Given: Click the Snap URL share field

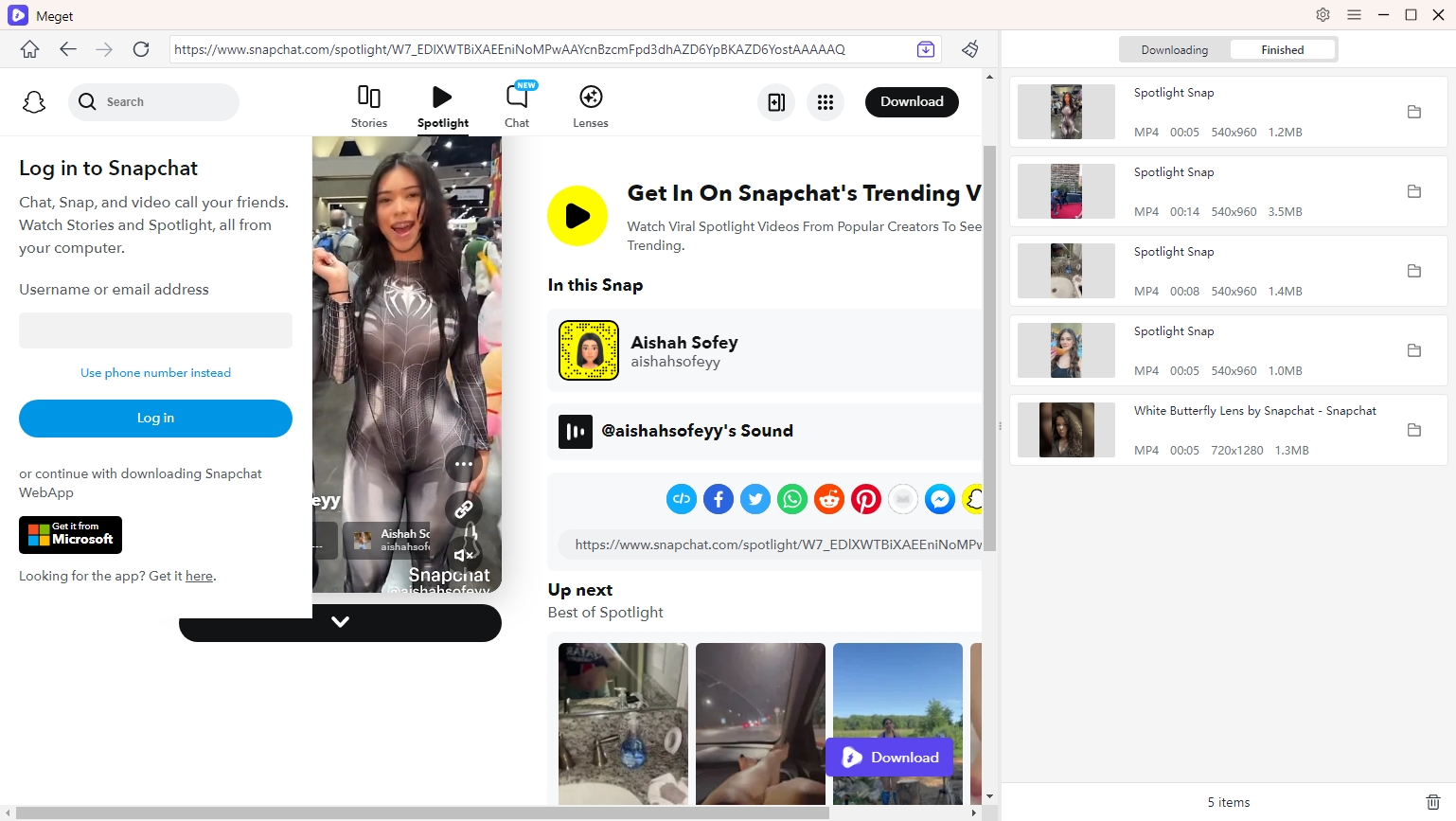Looking at the screenshot, I should (x=771, y=544).
